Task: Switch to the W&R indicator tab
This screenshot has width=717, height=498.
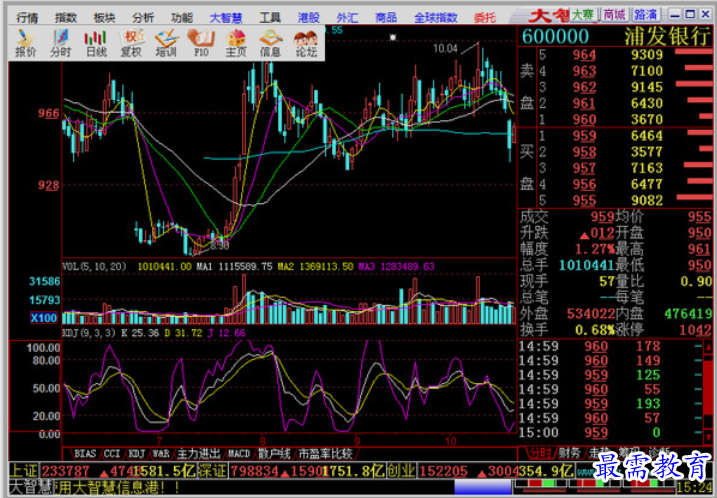Action: coord(161,454)
